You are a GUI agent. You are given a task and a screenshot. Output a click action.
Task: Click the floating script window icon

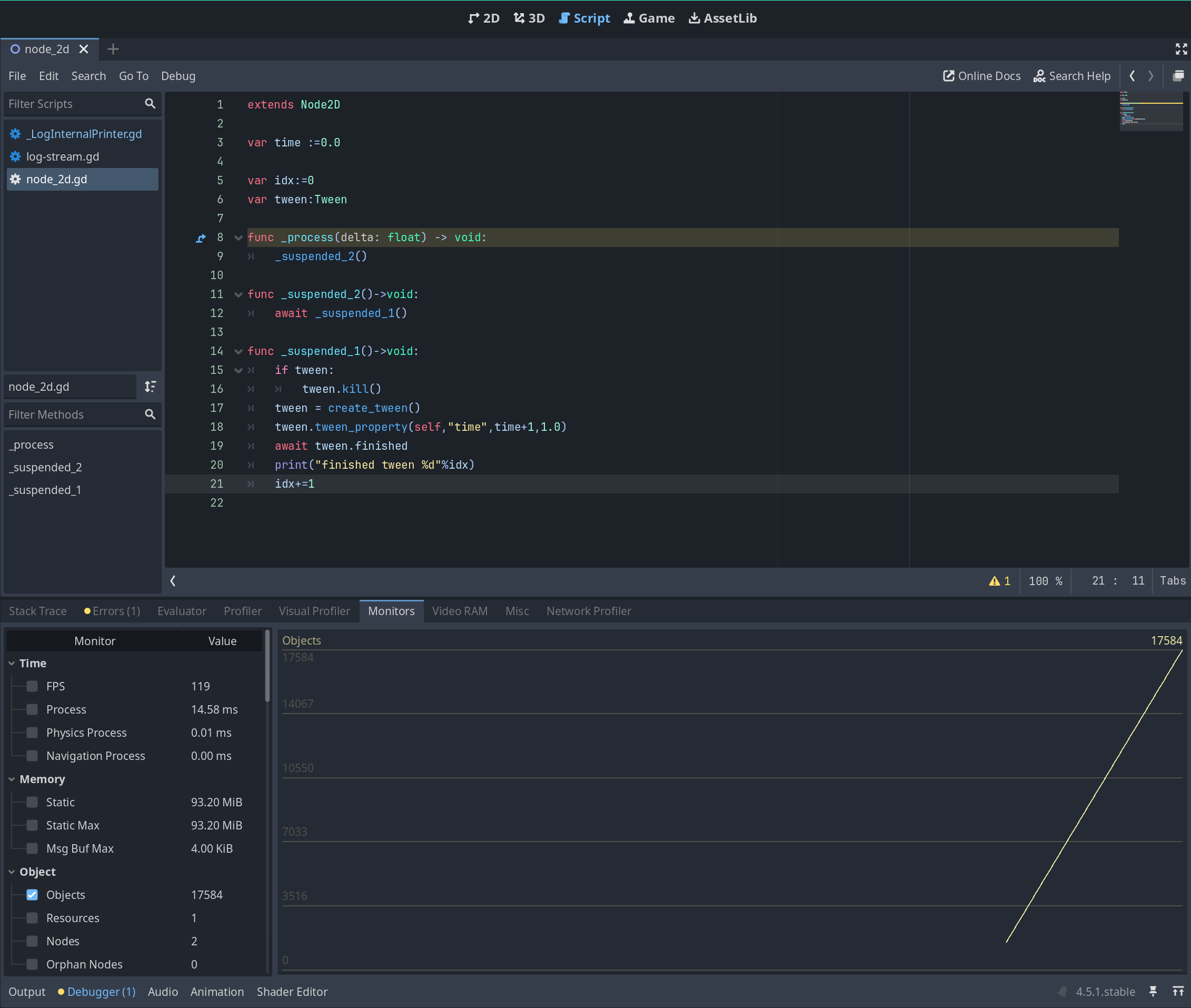pyautogui.click(x=1178, y=76)
